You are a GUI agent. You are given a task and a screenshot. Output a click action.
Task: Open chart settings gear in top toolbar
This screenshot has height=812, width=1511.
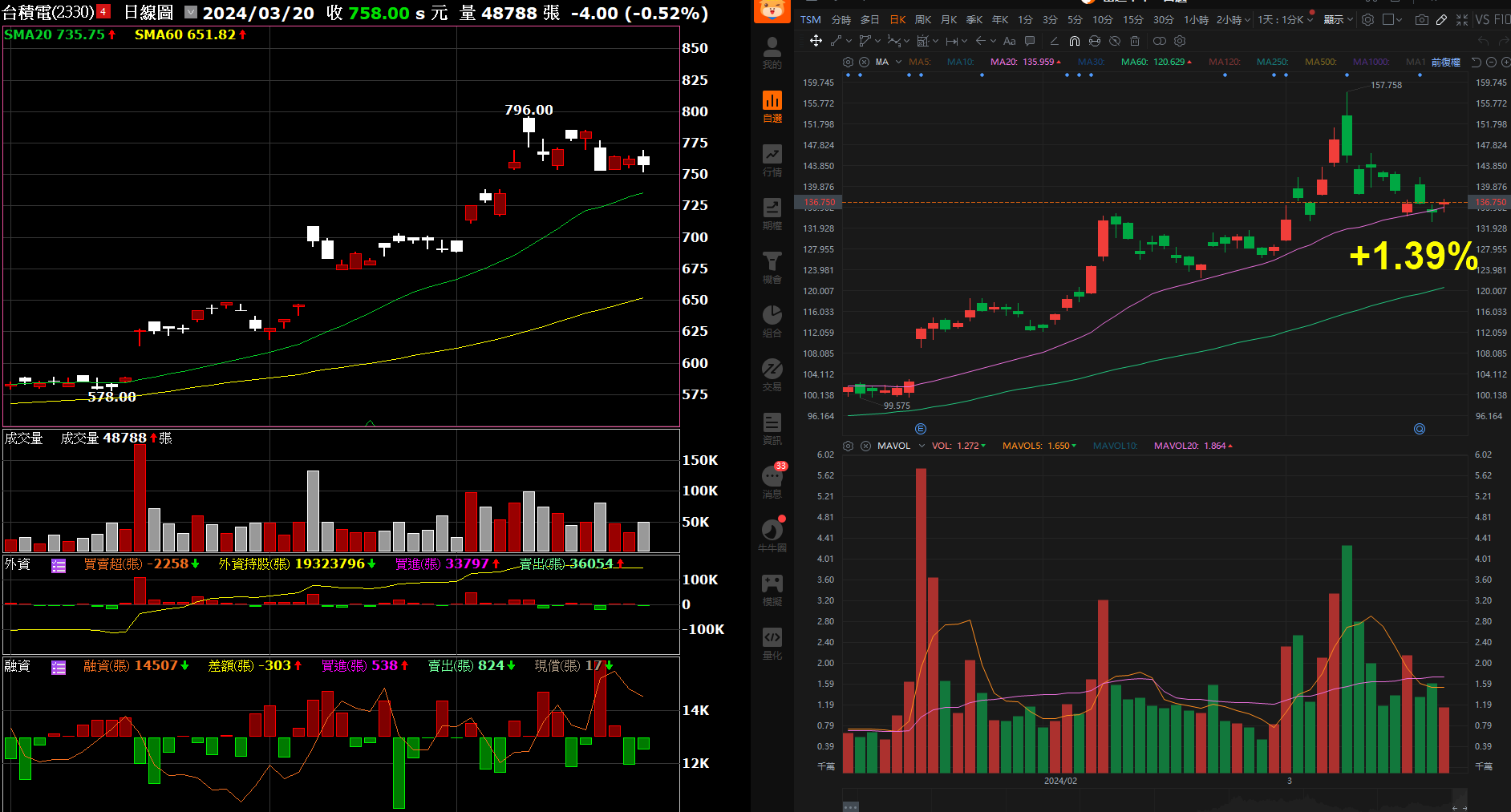pos(1367,19)
